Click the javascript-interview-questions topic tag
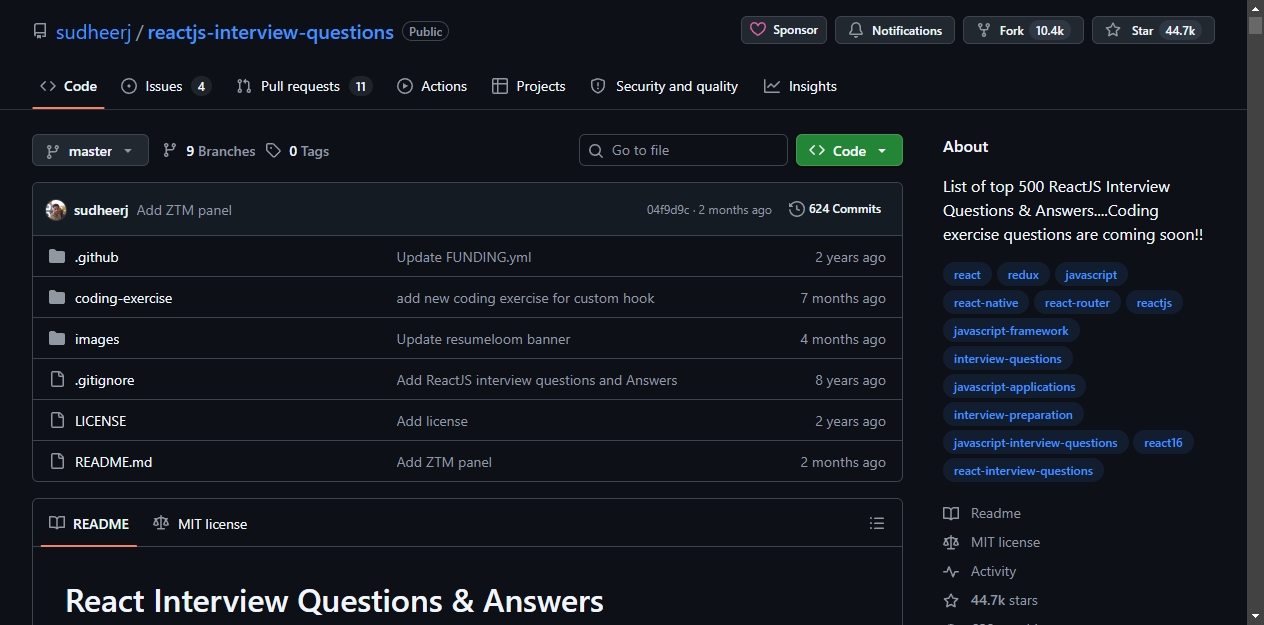The image size is (1264, 625). click(1036, 442)
